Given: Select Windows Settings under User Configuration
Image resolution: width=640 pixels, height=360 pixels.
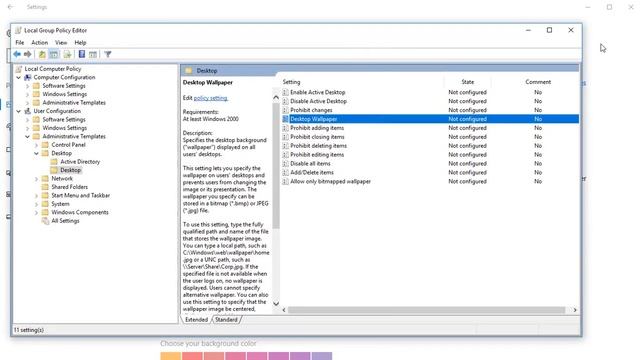Looking at the screenshot, I should tap(64, 128).
